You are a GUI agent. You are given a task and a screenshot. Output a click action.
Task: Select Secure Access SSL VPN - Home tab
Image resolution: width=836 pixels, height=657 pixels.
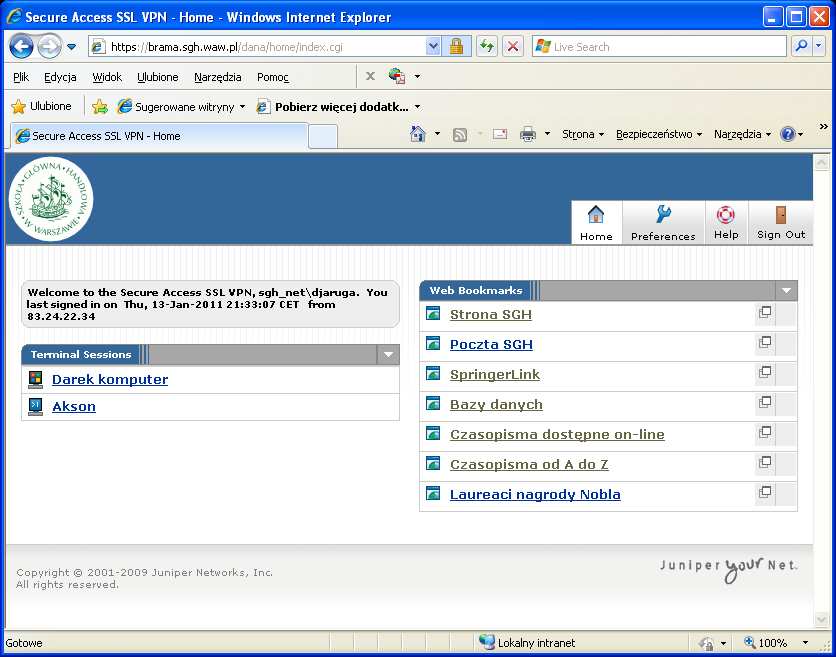(x=159, y=136)
